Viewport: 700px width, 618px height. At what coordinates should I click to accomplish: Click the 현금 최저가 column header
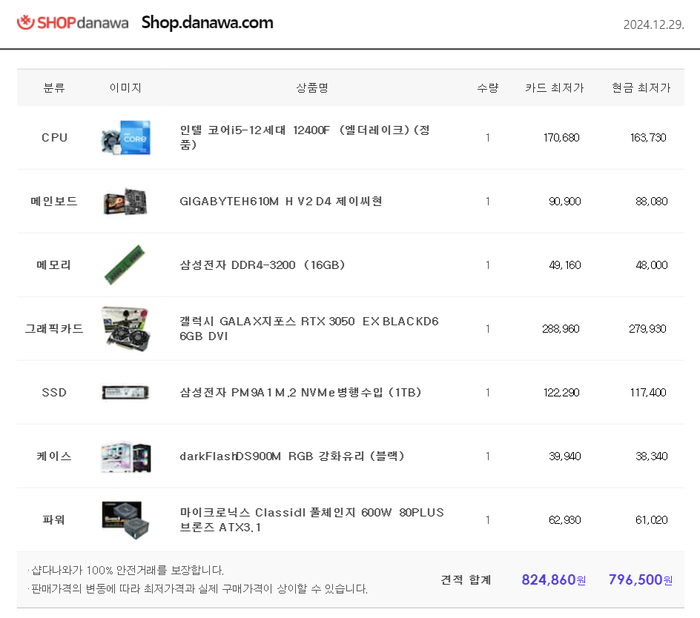(641, 88)
